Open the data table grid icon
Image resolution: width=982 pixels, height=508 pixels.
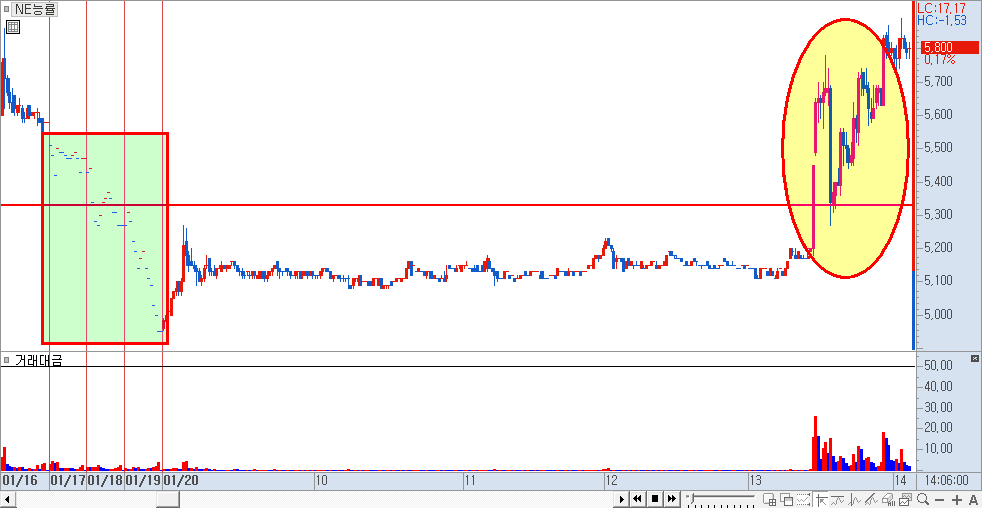(13, 27)
